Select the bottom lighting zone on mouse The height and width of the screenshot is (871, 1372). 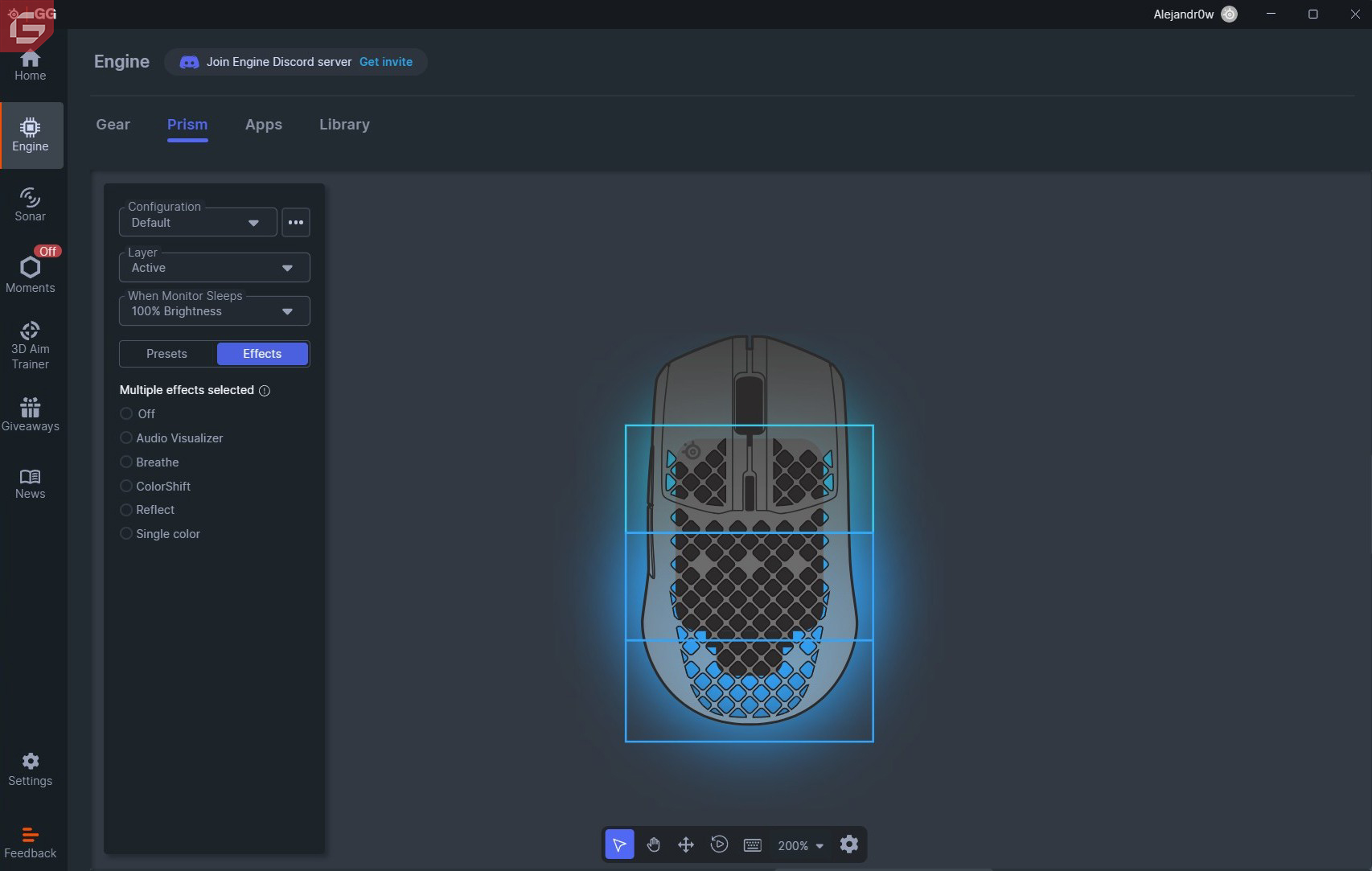pyautogui.click(x=749, y=728)
